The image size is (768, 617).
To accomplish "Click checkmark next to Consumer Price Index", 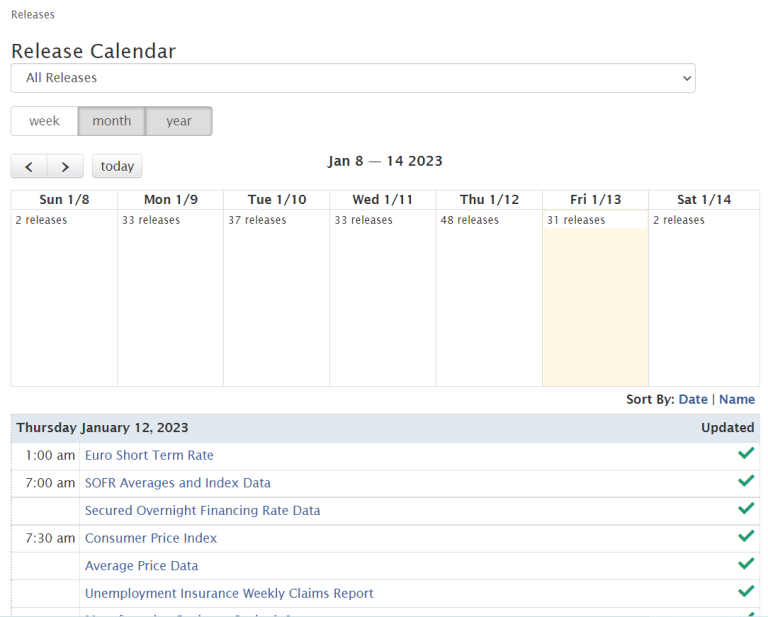I will (745, 537).
